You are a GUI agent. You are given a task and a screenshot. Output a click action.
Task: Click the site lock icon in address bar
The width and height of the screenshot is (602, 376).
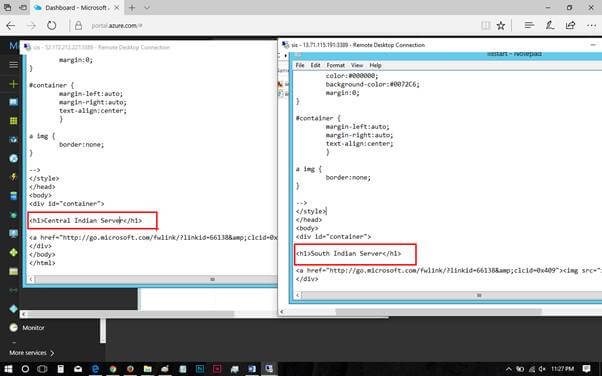78,26
